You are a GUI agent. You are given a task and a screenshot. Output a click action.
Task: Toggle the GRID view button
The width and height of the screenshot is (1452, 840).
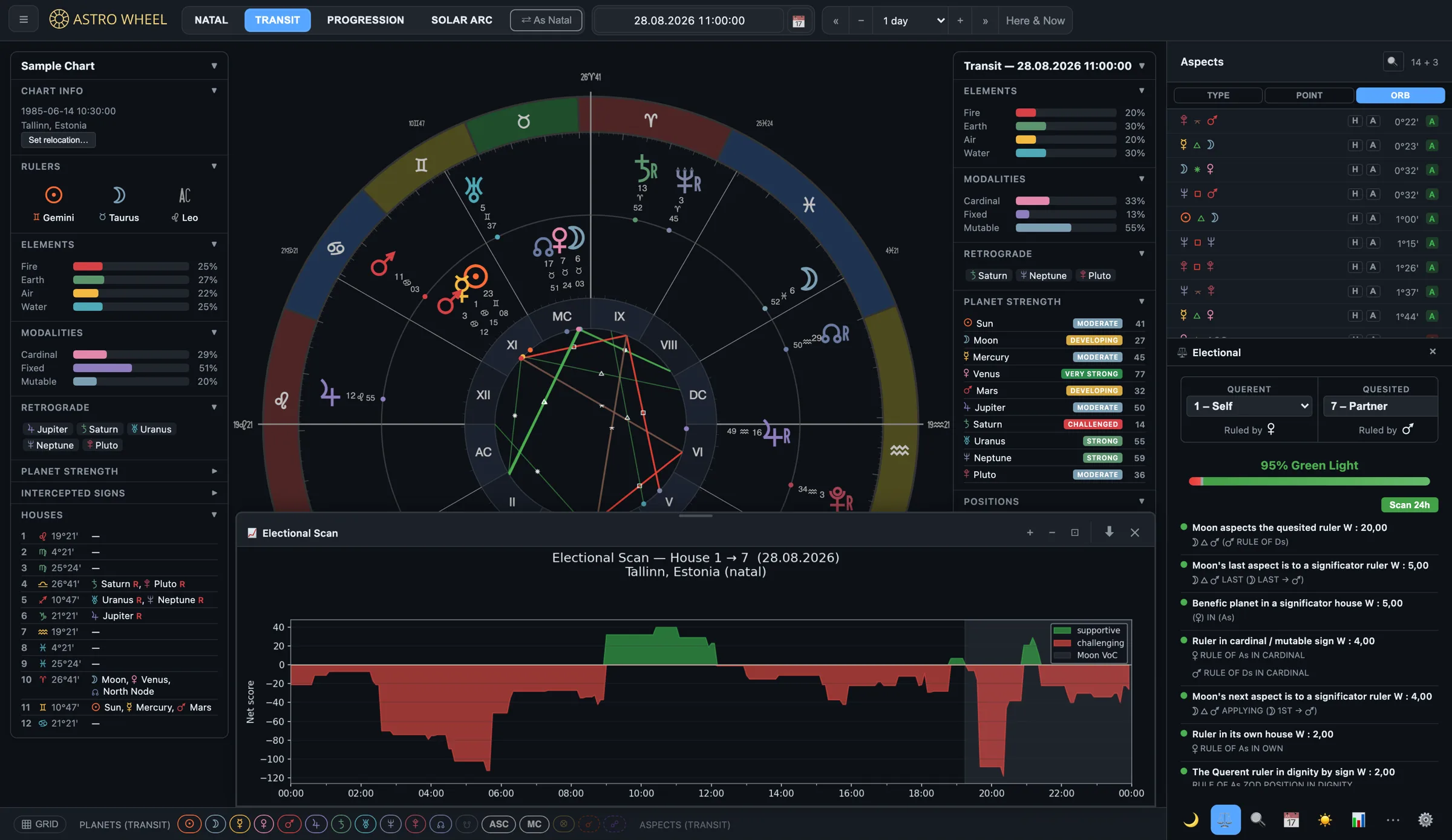(40, 824)
